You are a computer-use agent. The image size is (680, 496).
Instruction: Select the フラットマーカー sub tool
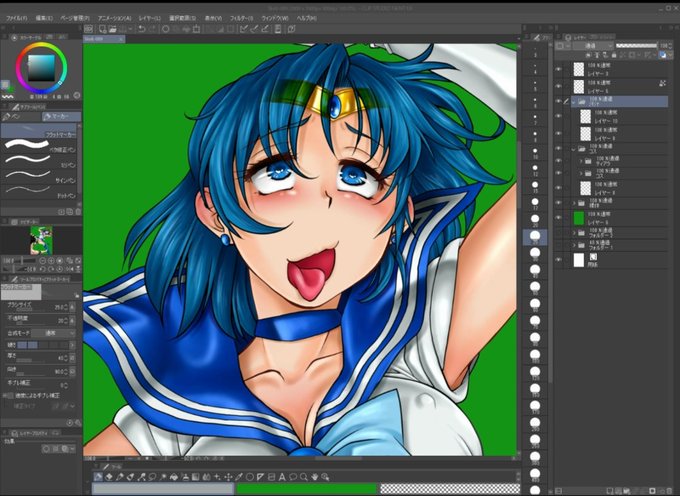pos(39,130)
